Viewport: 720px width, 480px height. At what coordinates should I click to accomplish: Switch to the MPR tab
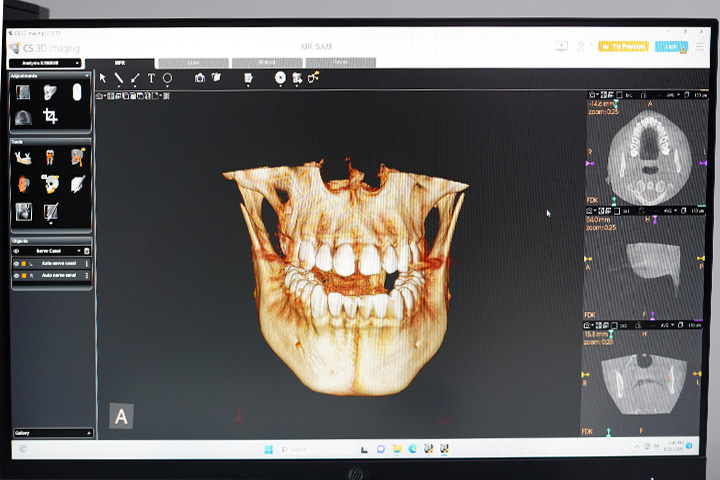tap(120, 63)
